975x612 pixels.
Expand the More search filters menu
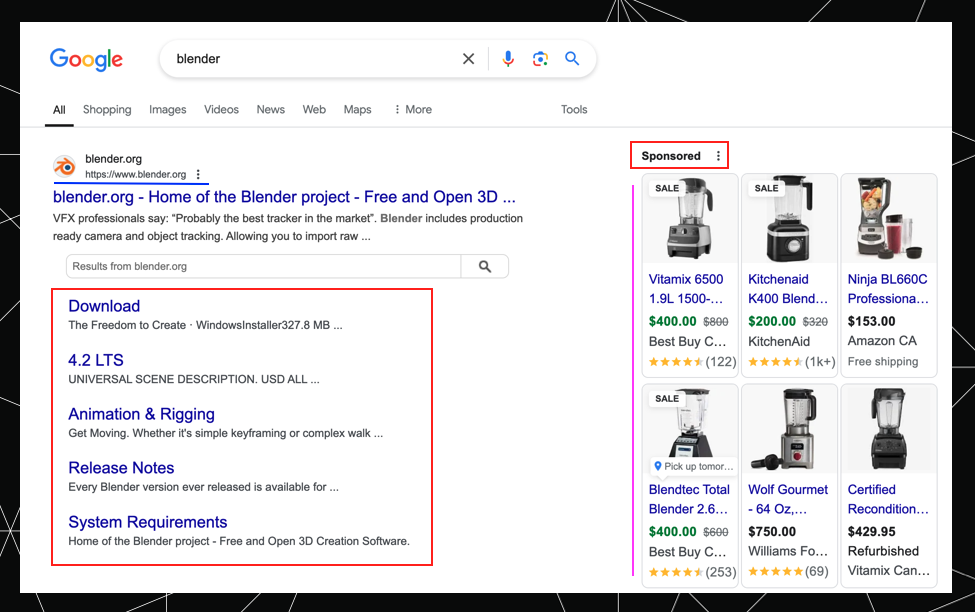coord(413,110)
